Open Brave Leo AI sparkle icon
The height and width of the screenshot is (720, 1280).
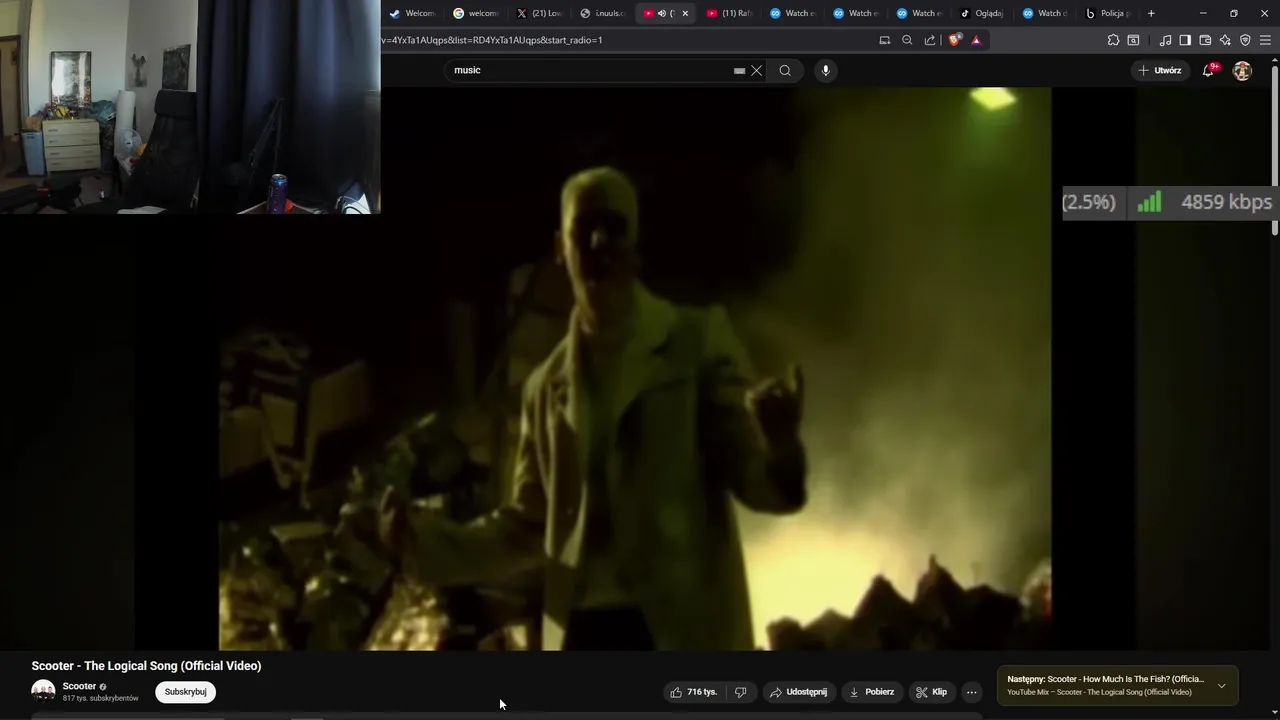(1225, 40)
